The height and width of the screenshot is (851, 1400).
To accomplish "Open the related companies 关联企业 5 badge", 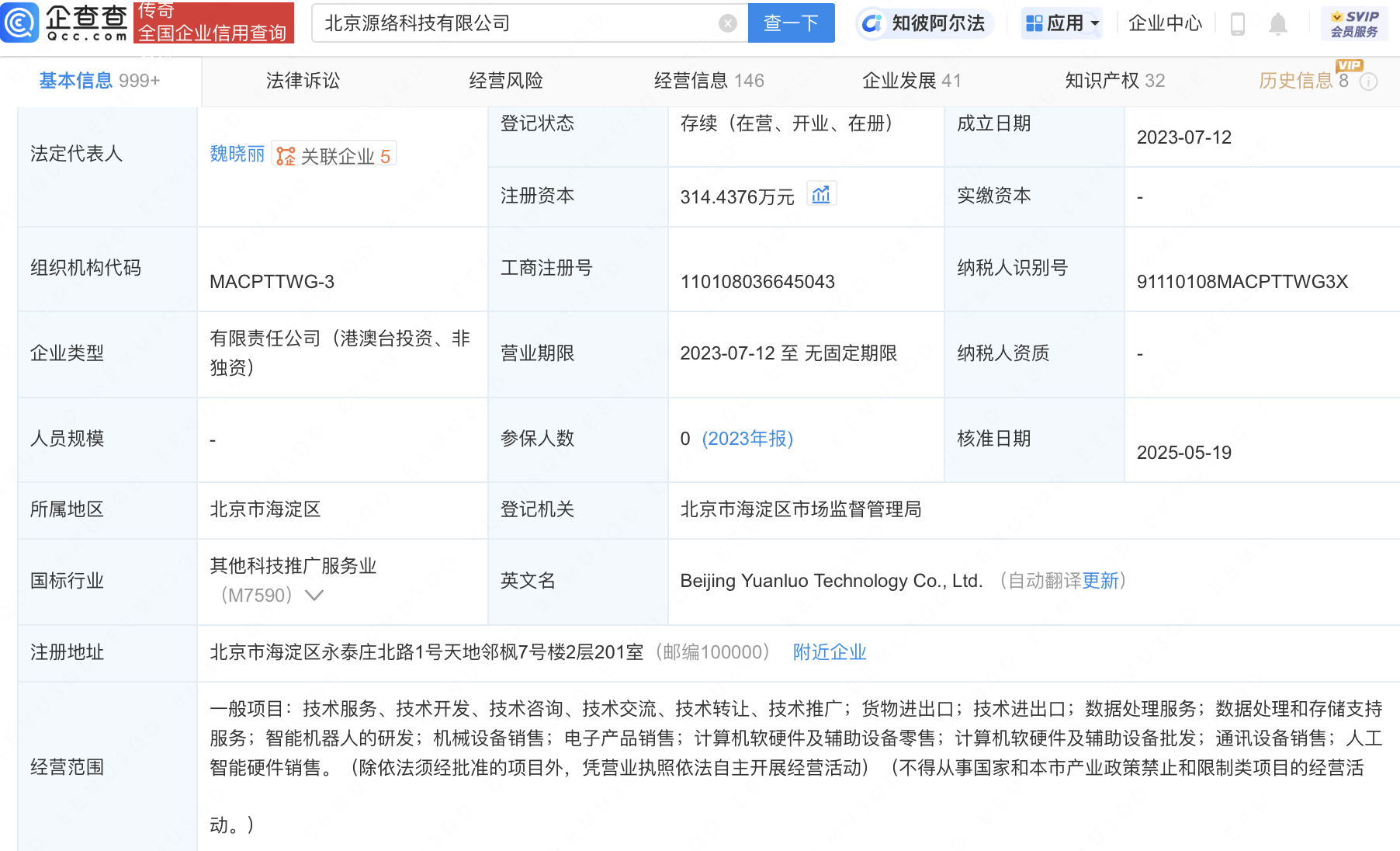I will click(x=334, y=155).
